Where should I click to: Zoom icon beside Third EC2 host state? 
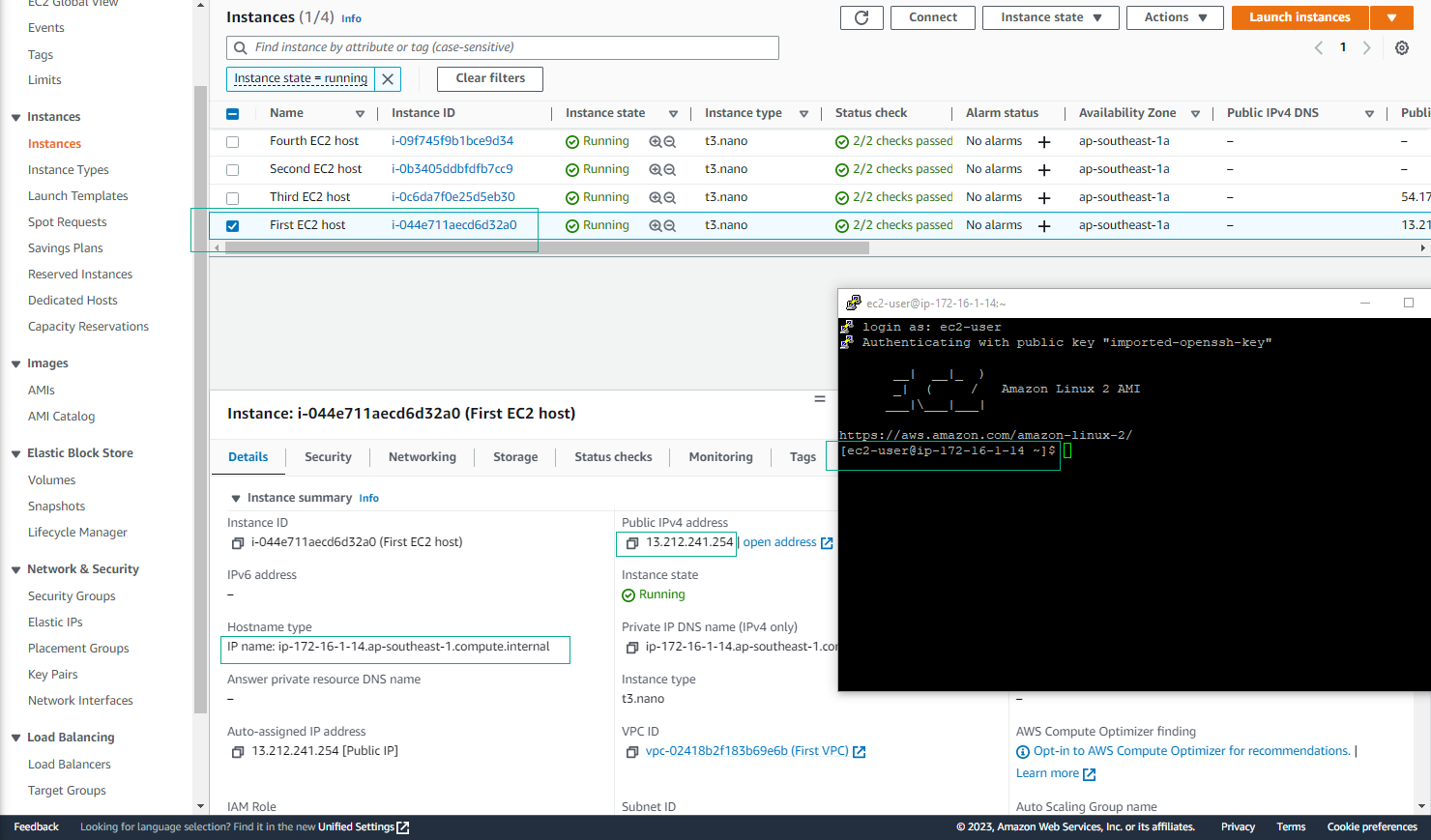(662, 197)
